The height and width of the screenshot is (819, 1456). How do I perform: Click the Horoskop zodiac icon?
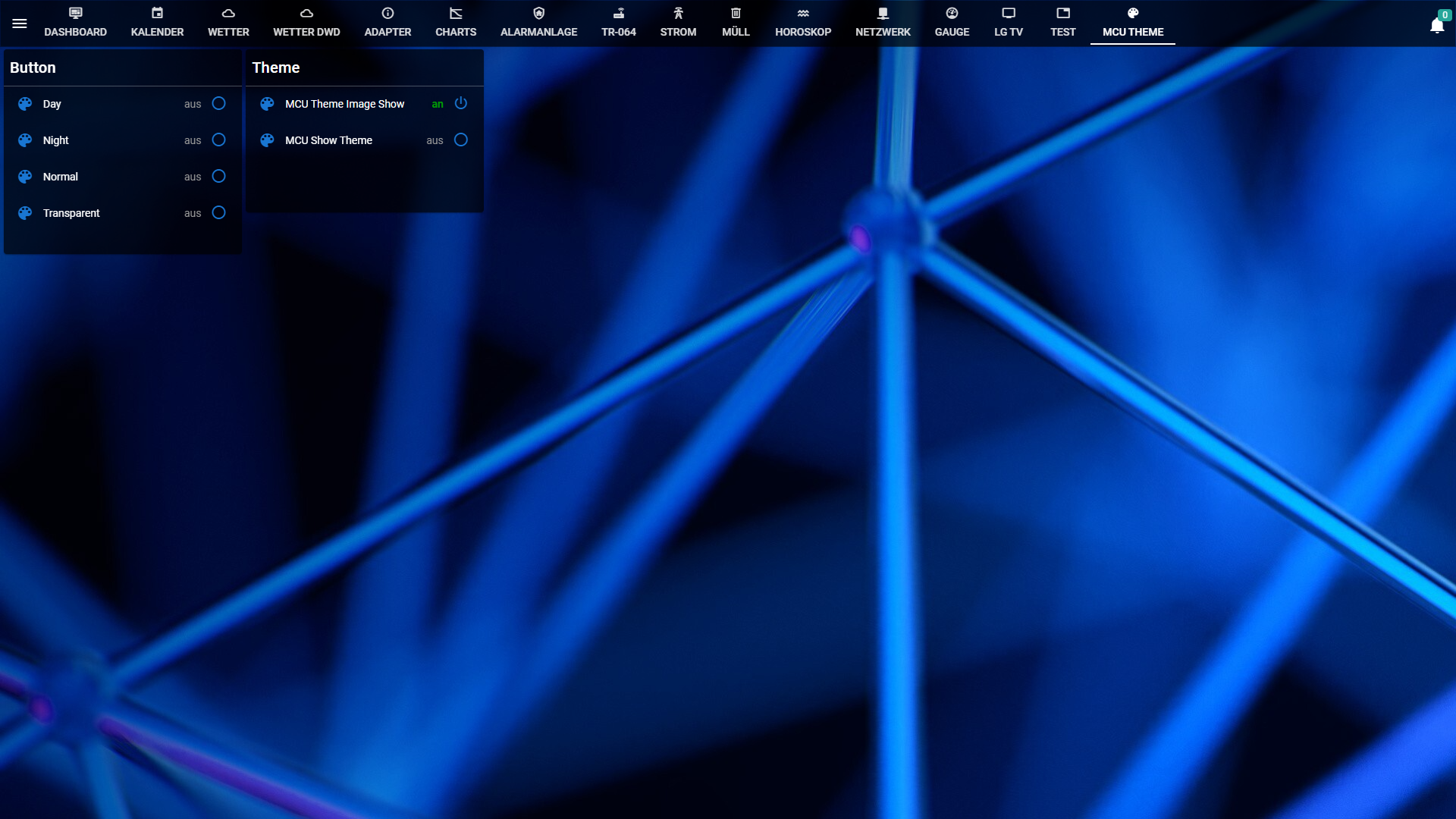803,13
